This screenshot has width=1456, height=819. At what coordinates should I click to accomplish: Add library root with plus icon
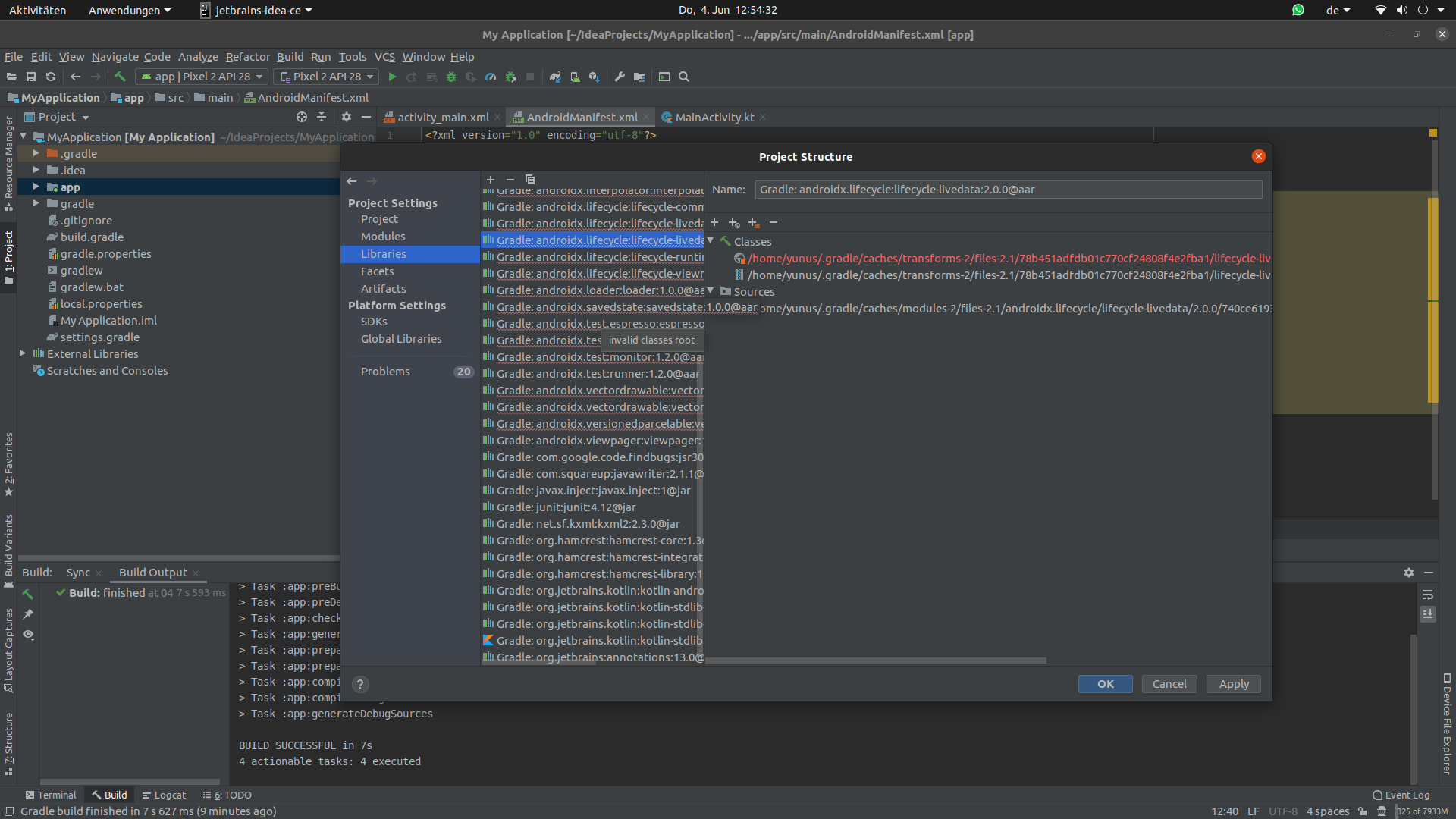click(x=714, y=222)
